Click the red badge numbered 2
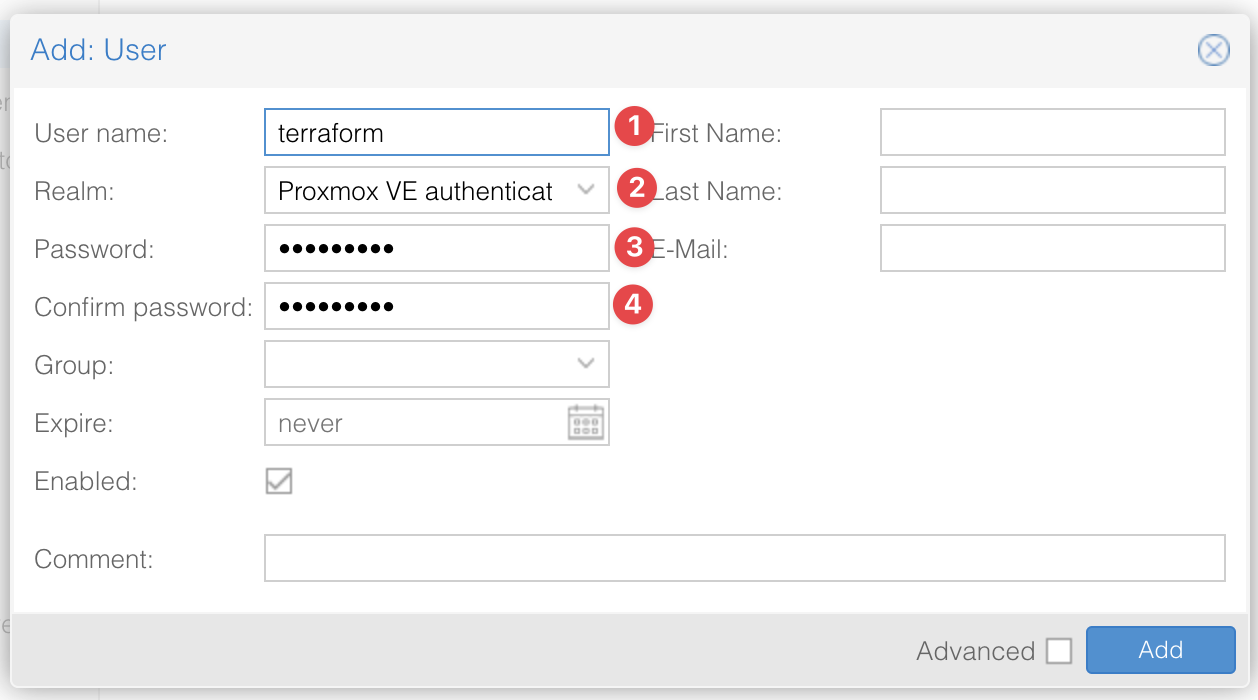This screenshot has width=1258, height=700. 632,189
